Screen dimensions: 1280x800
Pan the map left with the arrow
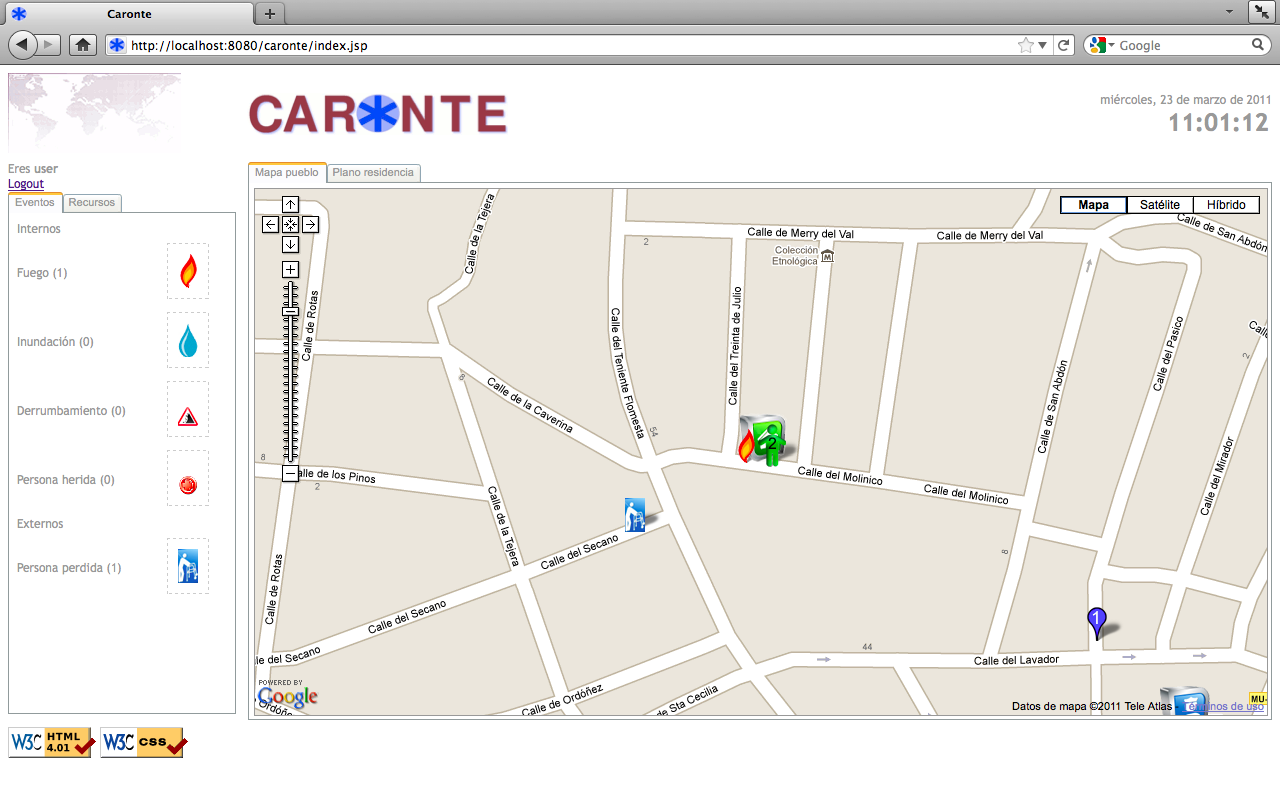[271, 224]
